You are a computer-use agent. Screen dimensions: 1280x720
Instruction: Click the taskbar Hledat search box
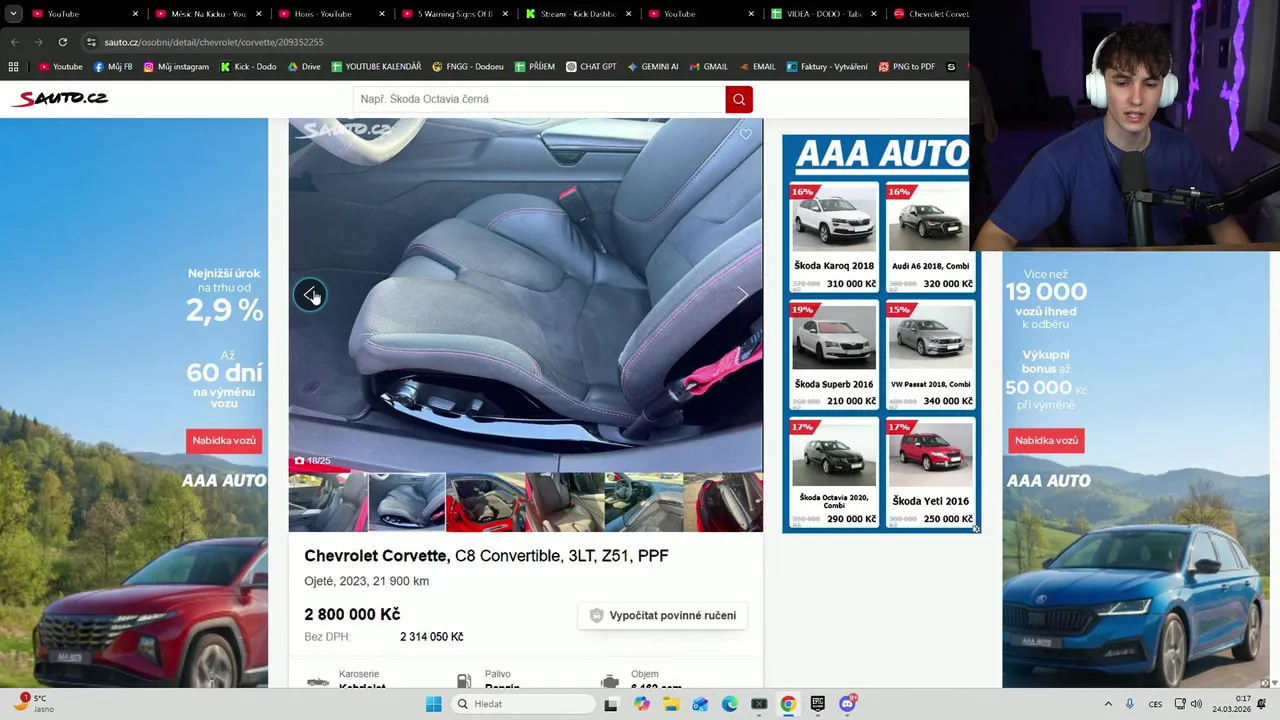click(521, 704)
